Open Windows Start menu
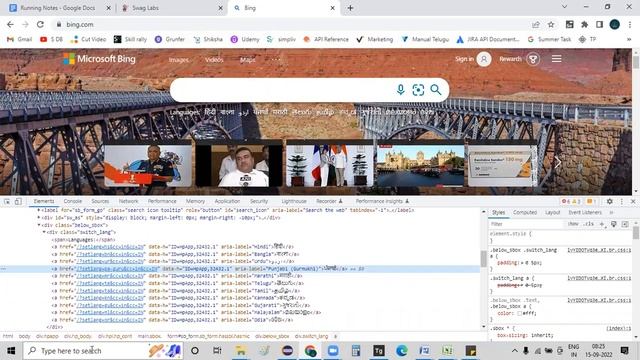The width and height of the screenshot is (640, 360). [11, 351]
